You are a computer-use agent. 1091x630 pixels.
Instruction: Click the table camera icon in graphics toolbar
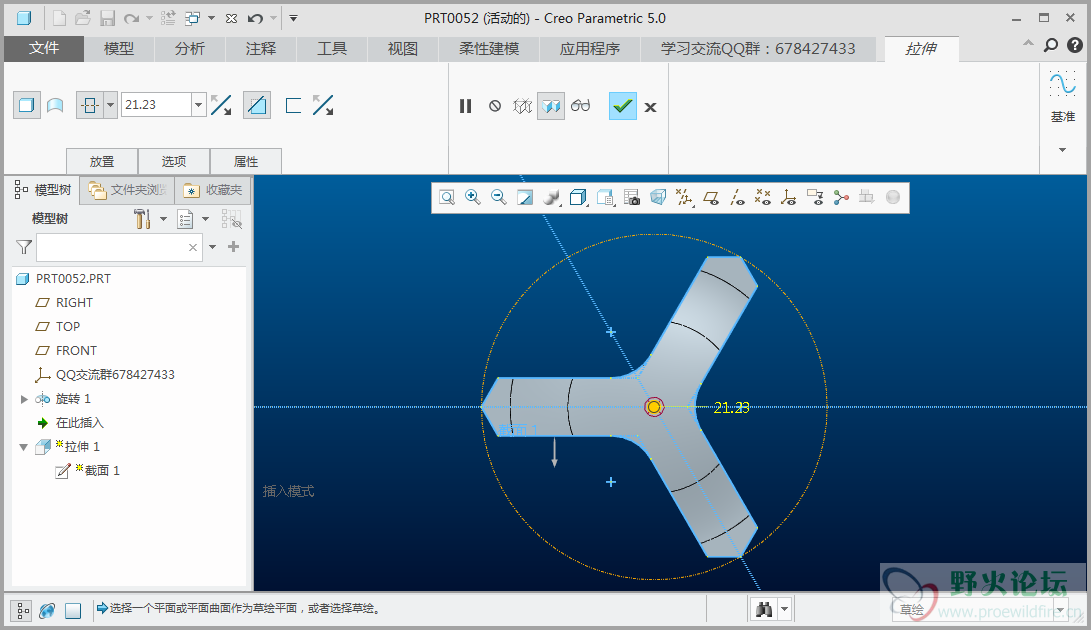[x=631, y=198]
